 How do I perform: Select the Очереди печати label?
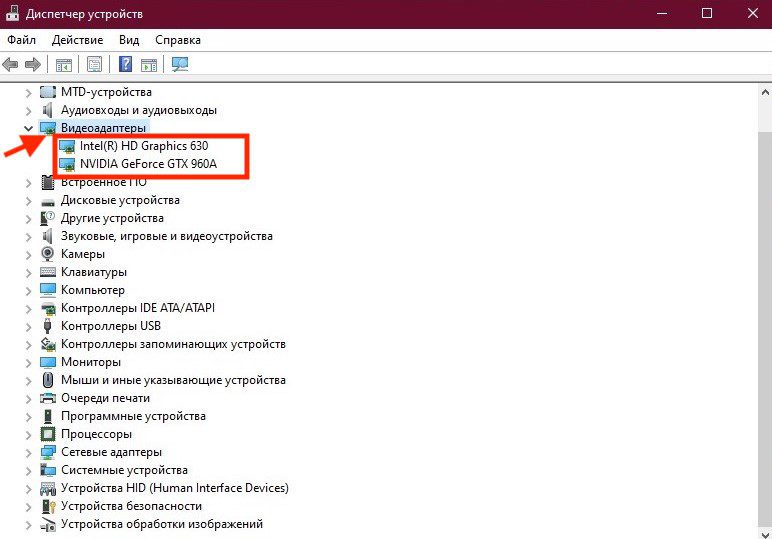[105, 398]
